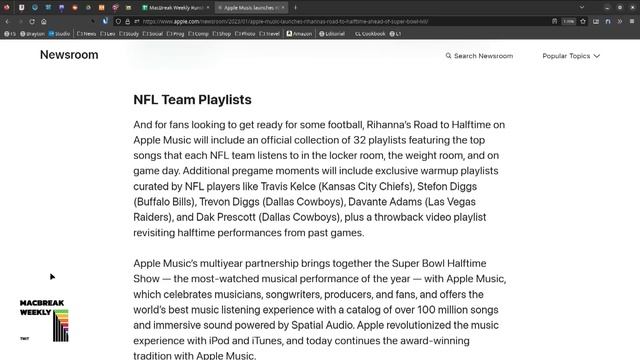
Task: Open first red pinned tab
Action: click(7, 7)
